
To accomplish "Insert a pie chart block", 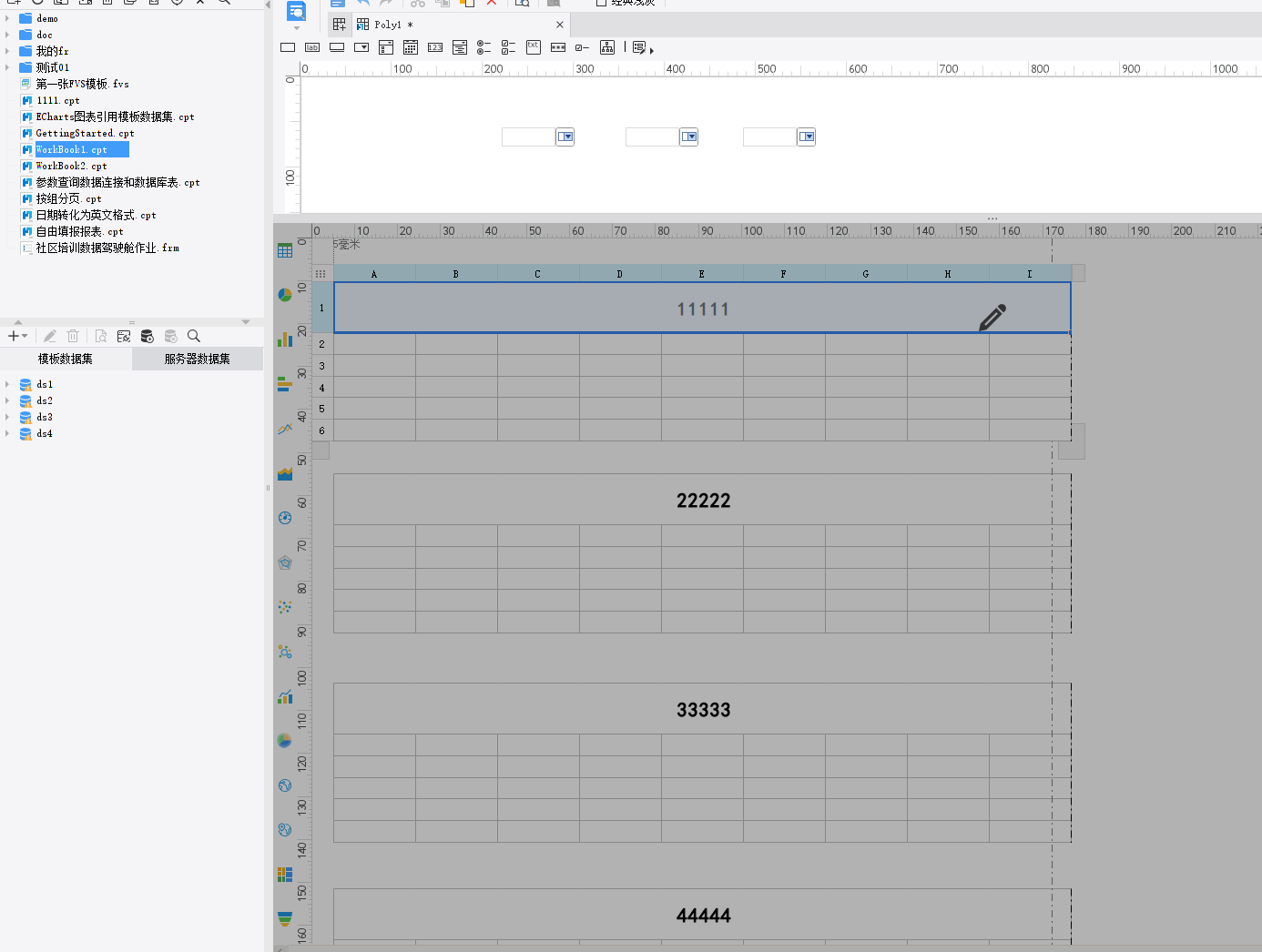I will point(285,295).
